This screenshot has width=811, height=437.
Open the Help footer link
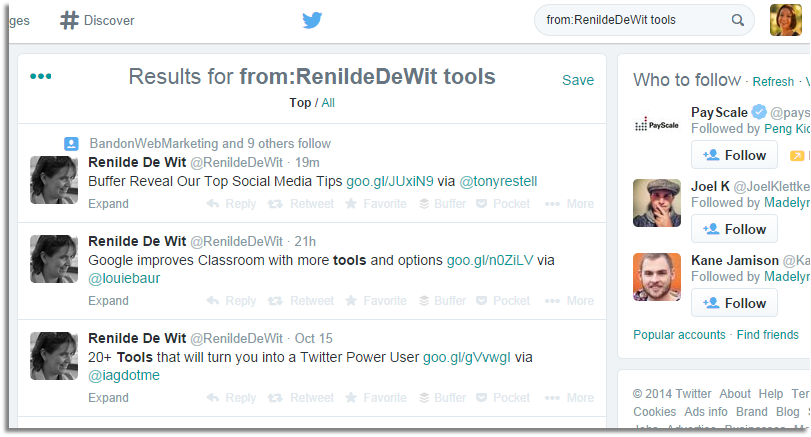click(771, 394)
